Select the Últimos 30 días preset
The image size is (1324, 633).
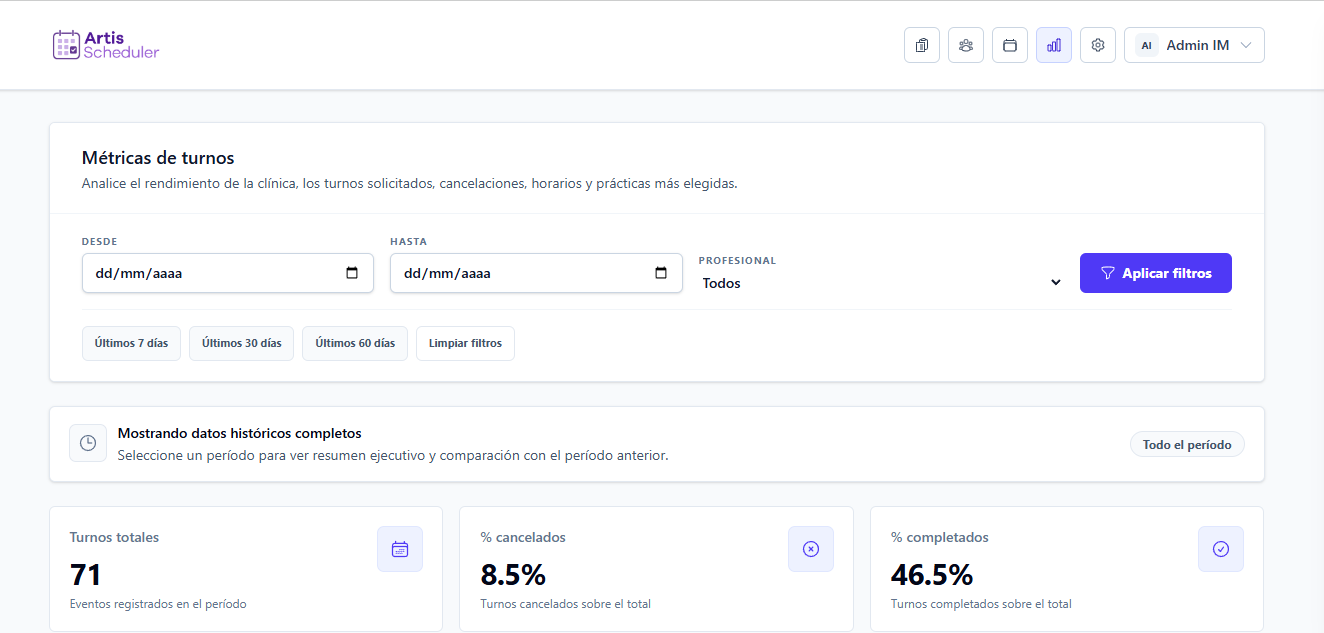pyautogui.click(x=241, y=343)
